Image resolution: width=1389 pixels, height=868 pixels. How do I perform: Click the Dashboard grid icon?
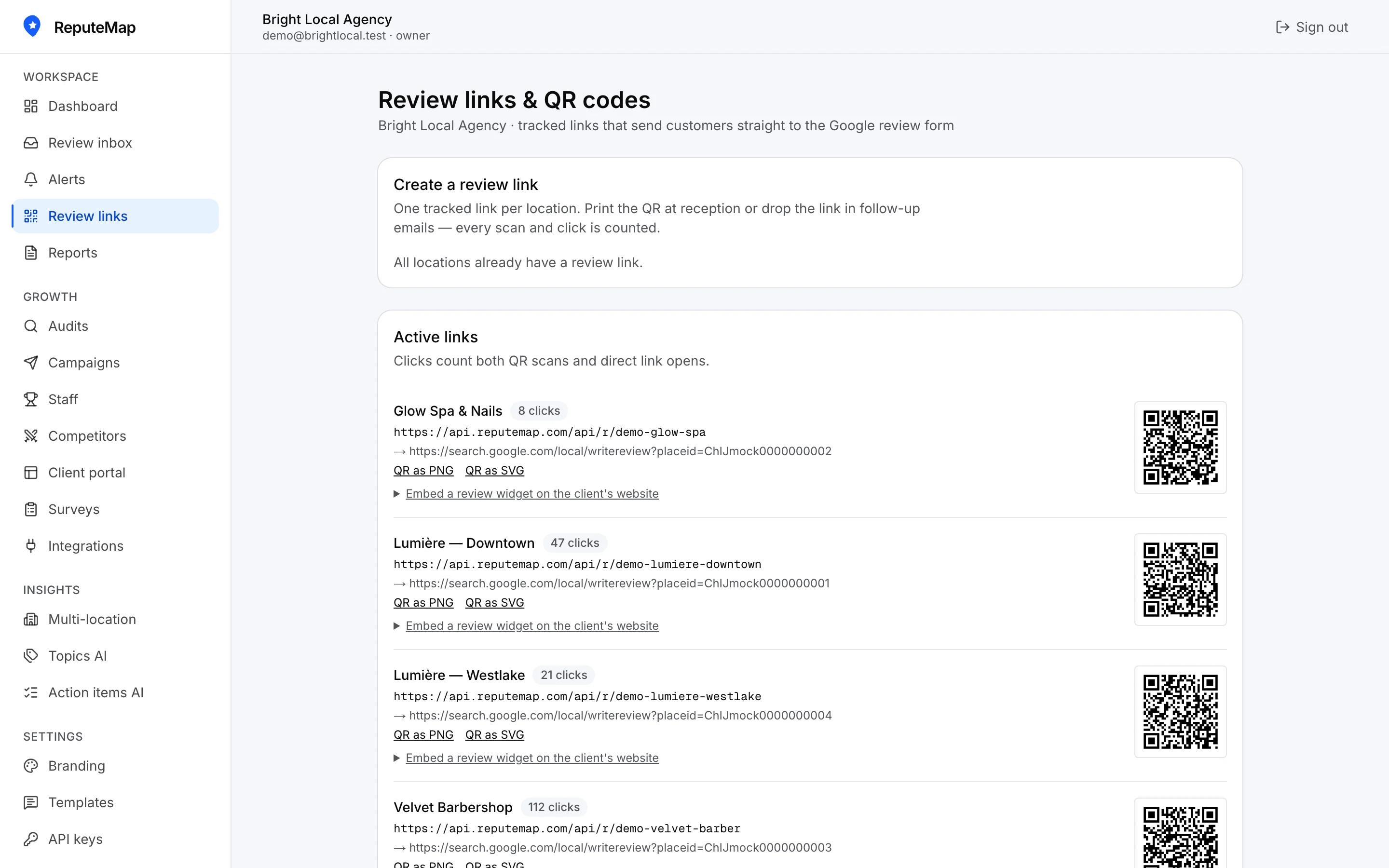click(x=31, y=106)
